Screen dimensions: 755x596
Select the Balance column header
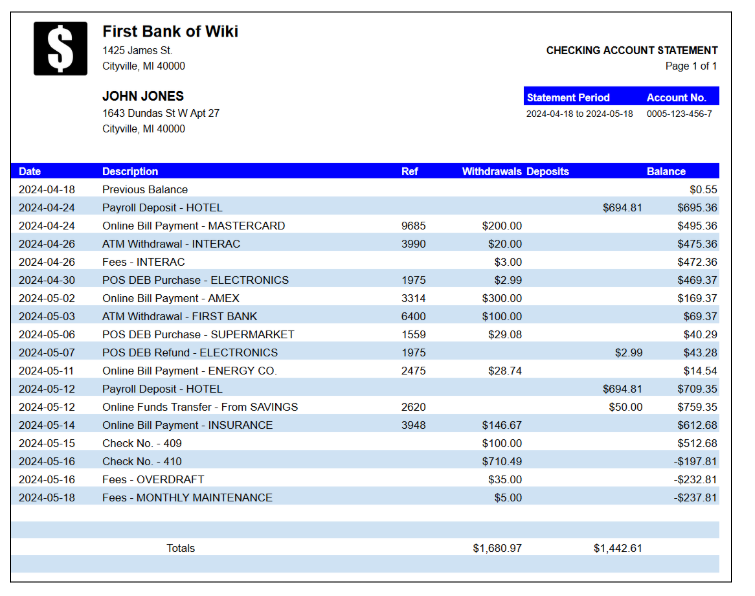(x=666, y=171)
